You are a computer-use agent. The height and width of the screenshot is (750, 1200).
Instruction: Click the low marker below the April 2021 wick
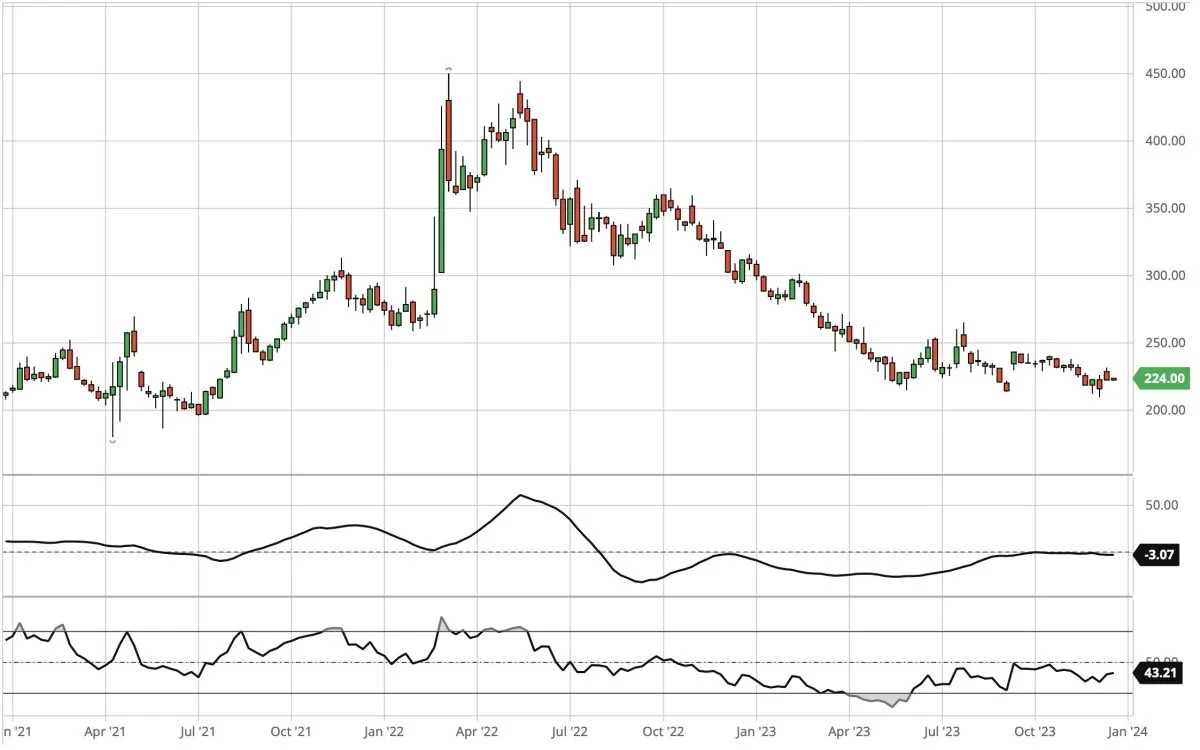click(x=112, y=441)
